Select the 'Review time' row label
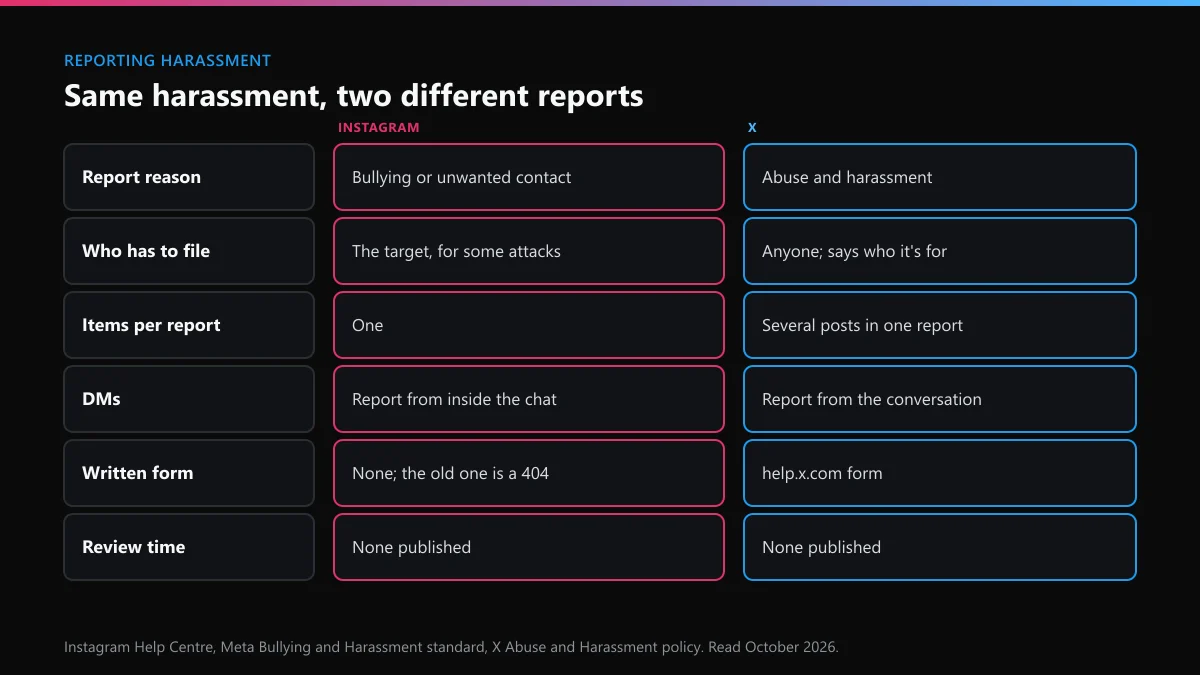1200x675 pixels. [x=189, y=547]
